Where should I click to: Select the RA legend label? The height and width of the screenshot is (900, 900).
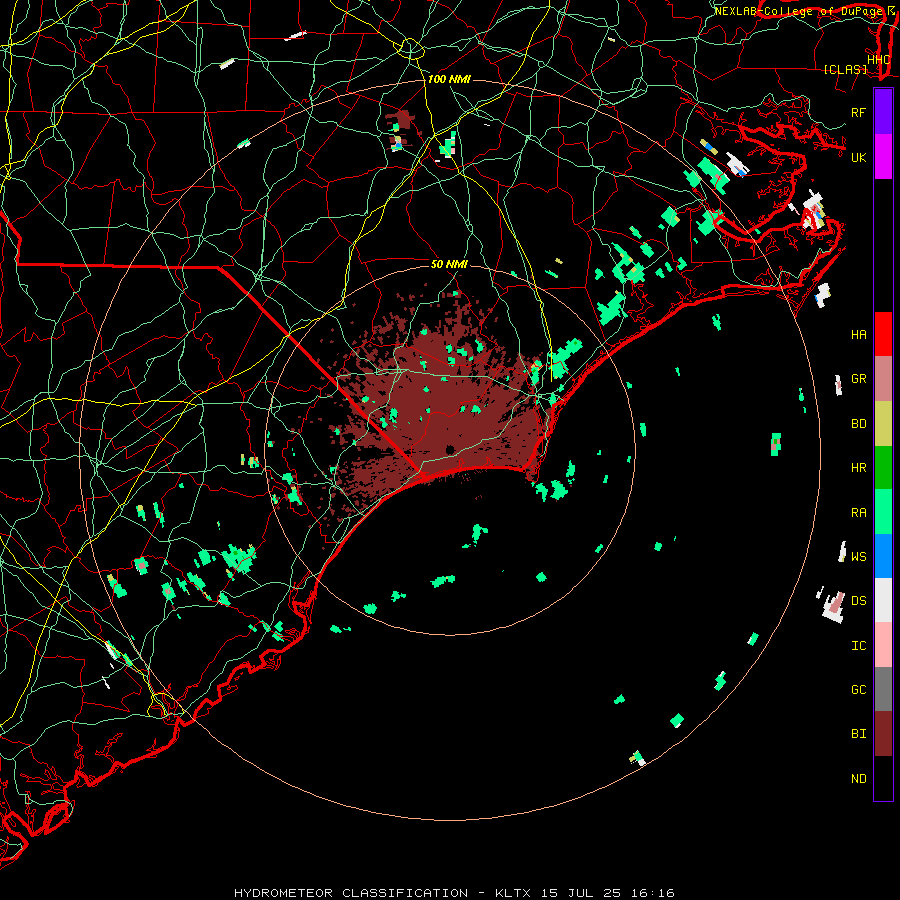(858, 513)
